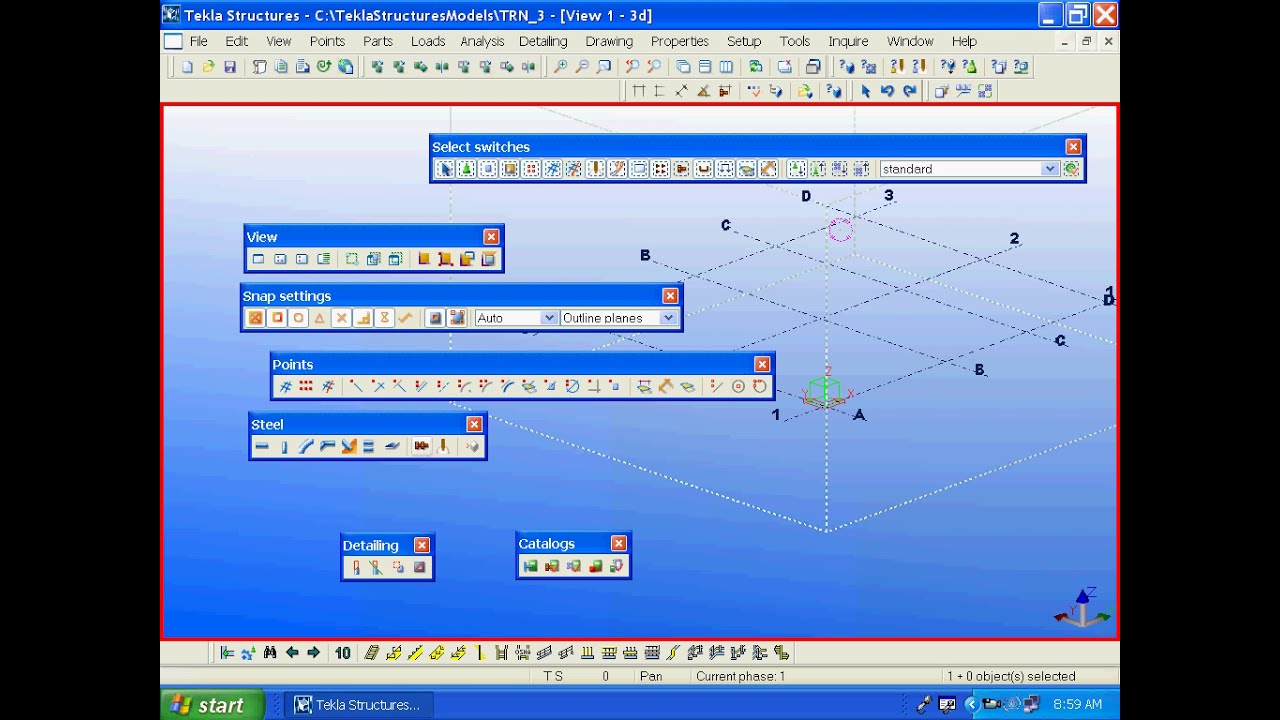Toggle snap to points in Snap settings

(255, 318)
